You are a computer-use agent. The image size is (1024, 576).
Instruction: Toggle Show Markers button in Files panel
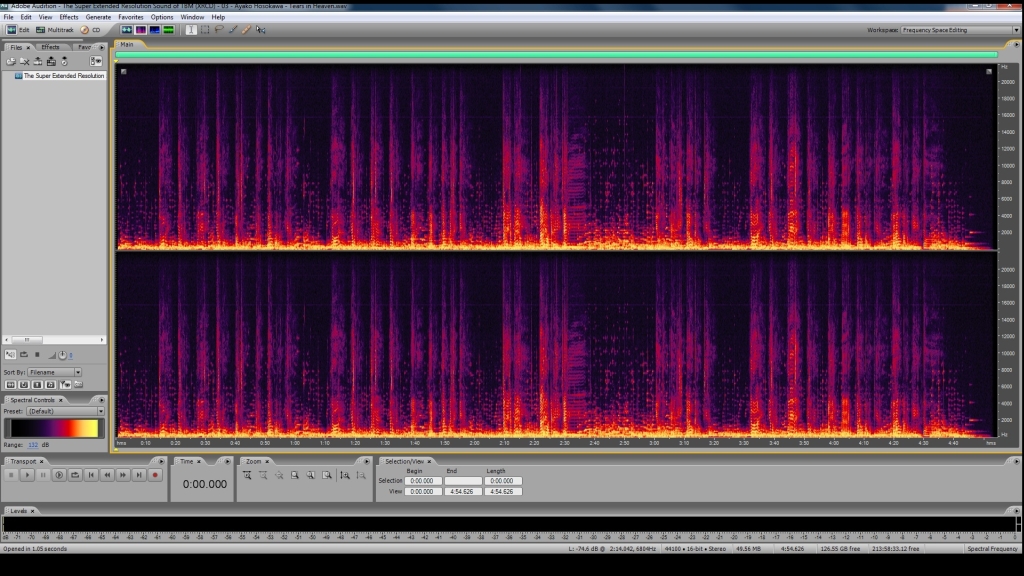[x=65, y=385]
